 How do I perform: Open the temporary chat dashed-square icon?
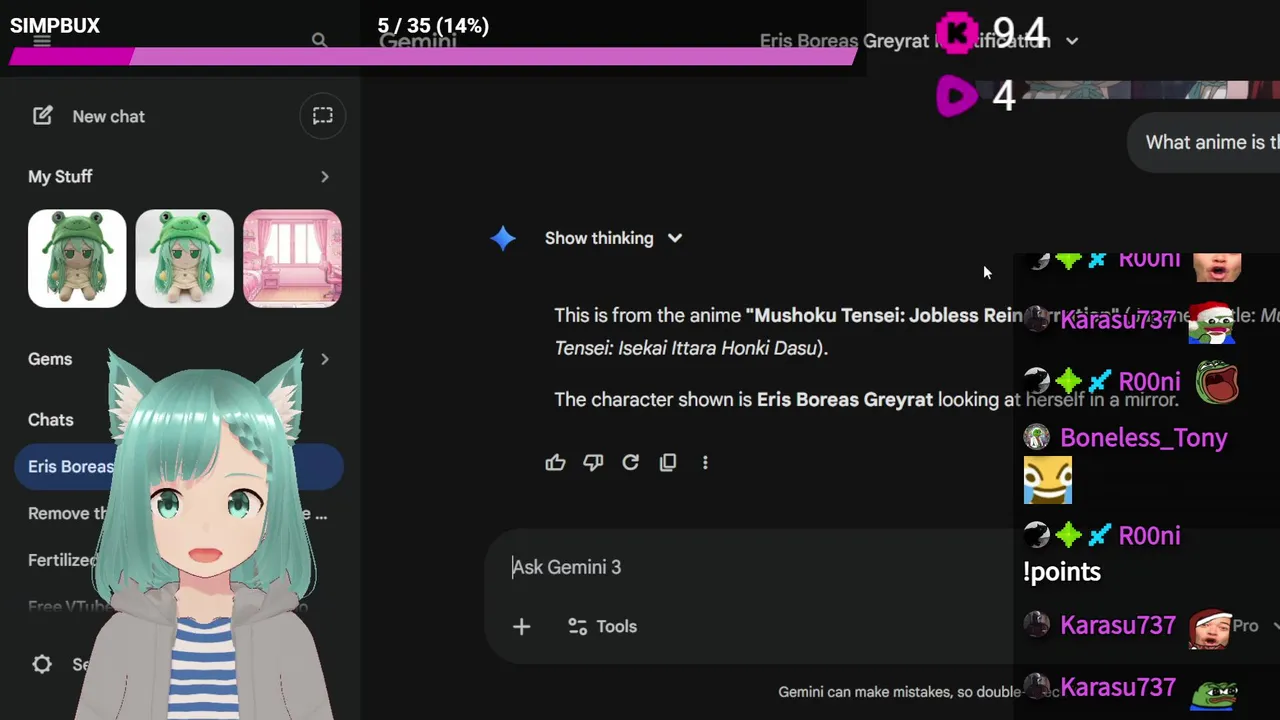coord(323,116)
